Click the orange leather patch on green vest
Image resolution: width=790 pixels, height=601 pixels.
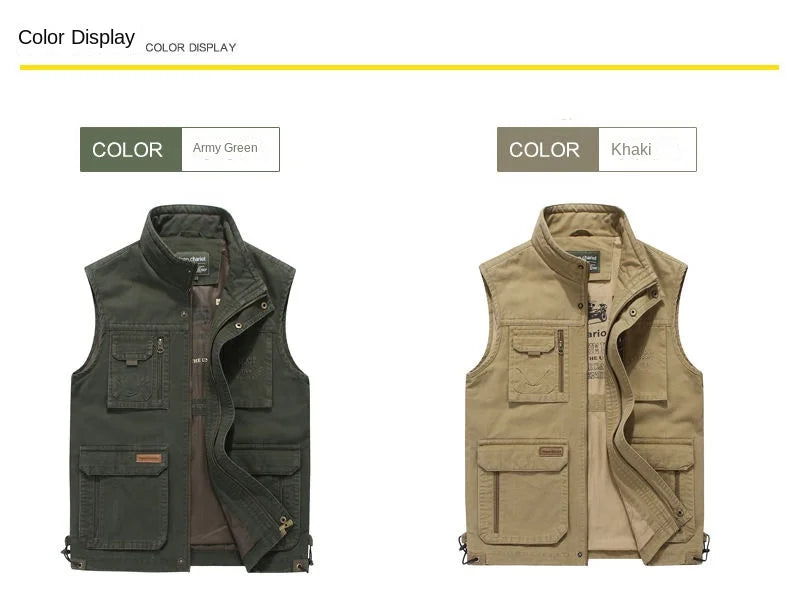coord(149,458)
